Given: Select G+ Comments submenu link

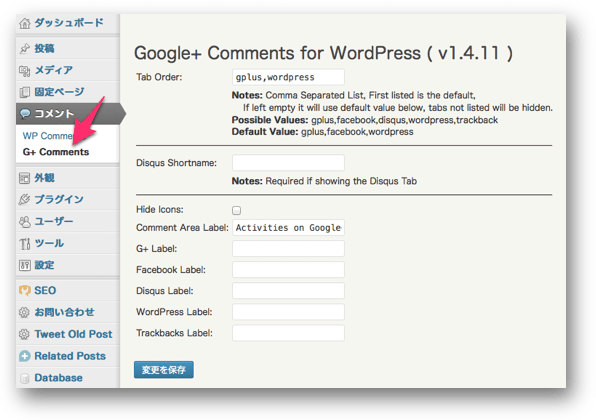Looking at the screenshot, I should [x=56, y=152].
